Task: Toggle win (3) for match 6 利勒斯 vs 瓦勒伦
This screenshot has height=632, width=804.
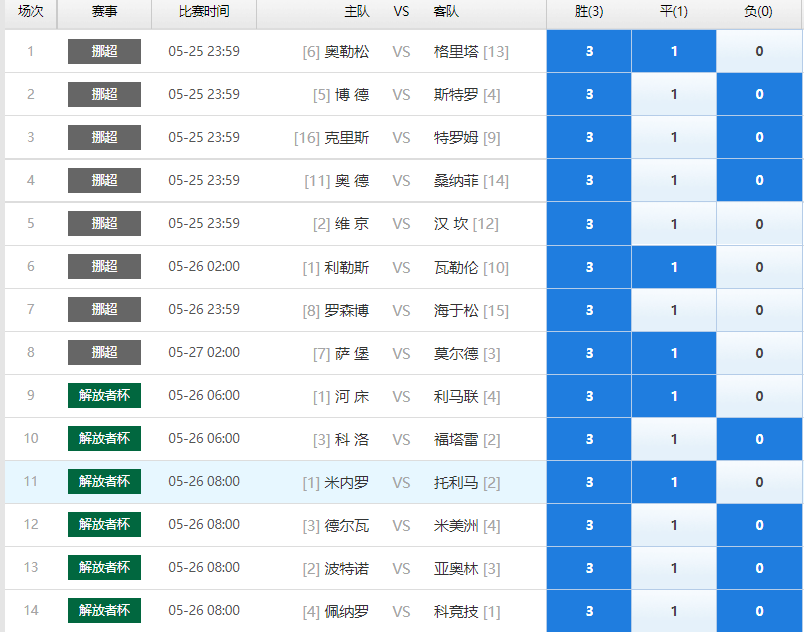Action: 589,267
